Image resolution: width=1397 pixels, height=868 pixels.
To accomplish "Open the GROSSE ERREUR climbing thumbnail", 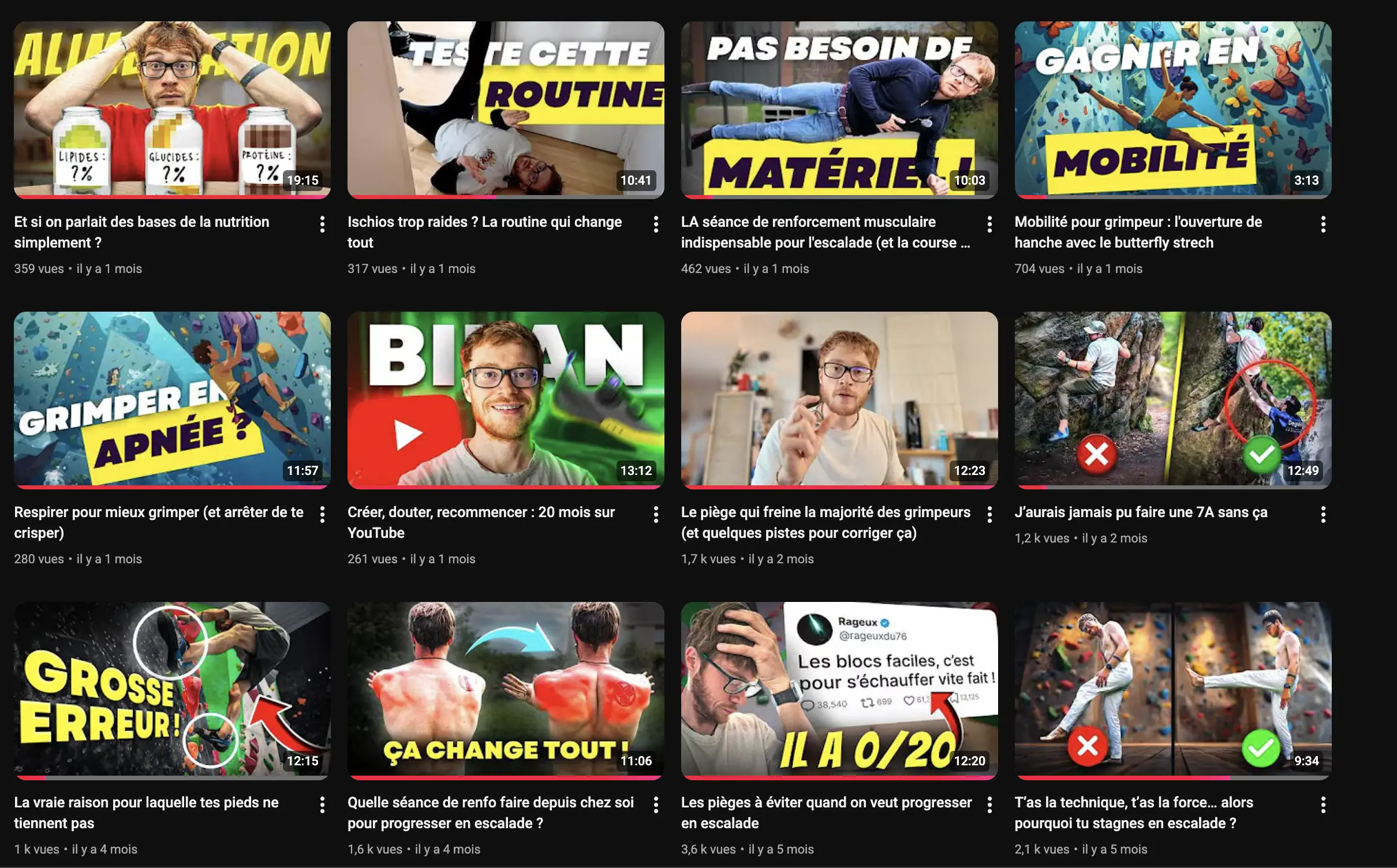I will click(172, 690).
